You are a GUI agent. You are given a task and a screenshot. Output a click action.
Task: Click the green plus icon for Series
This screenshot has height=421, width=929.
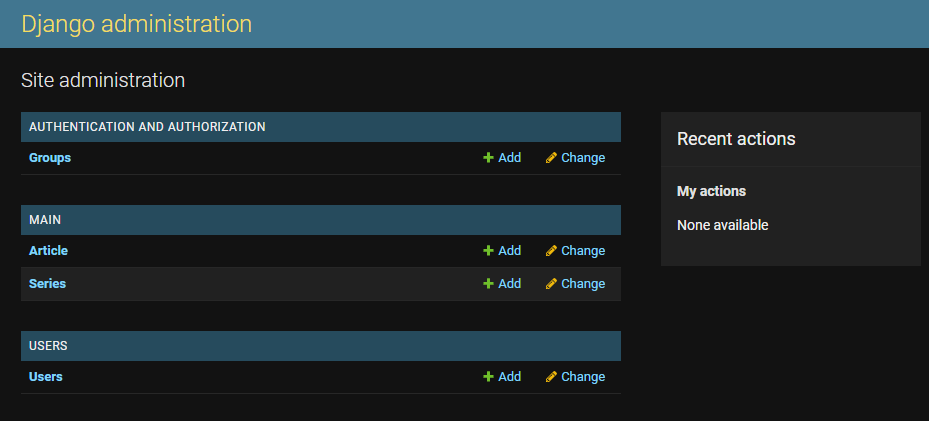(x=488, y=284)
